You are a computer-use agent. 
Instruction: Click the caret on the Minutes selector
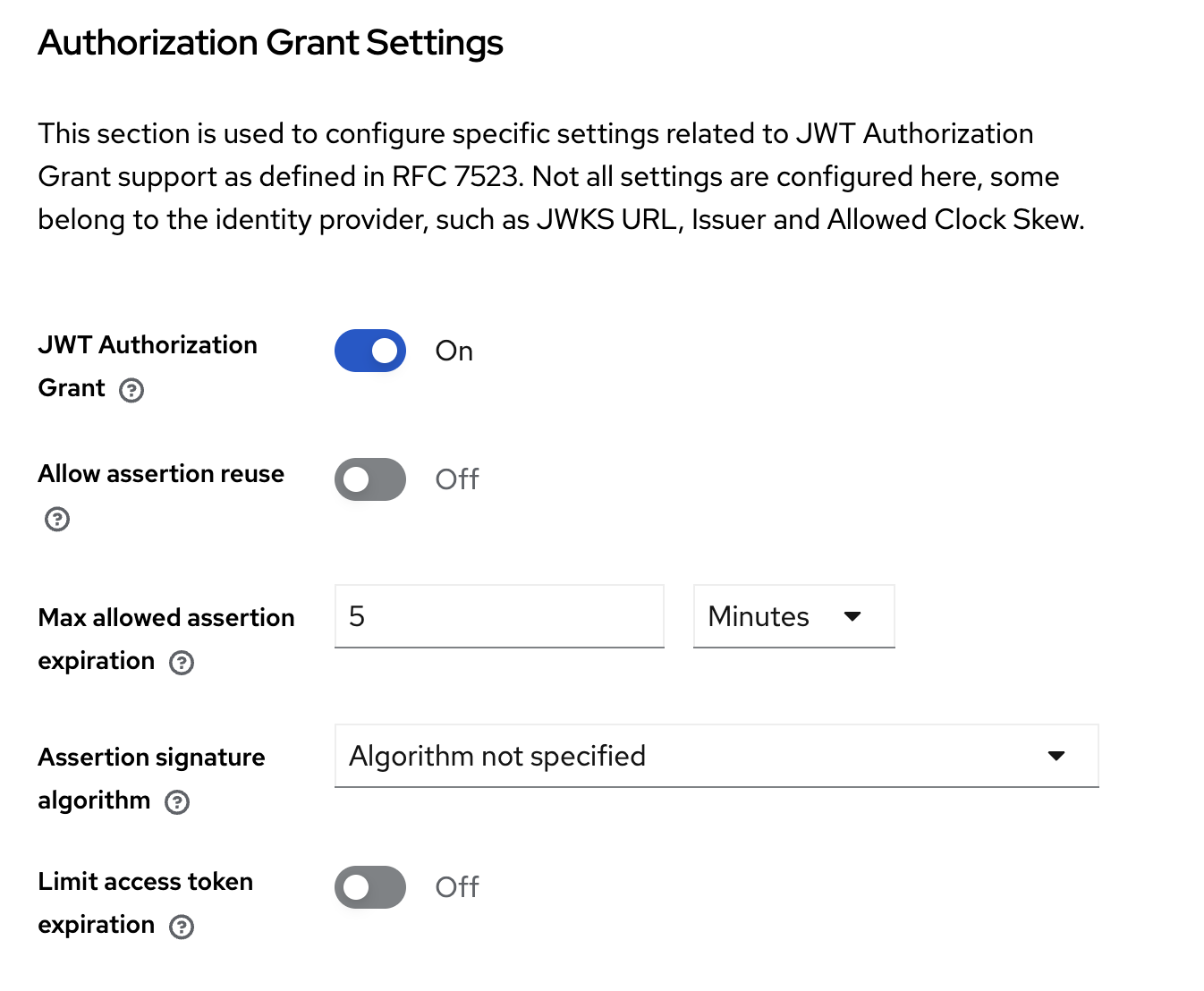853,616
